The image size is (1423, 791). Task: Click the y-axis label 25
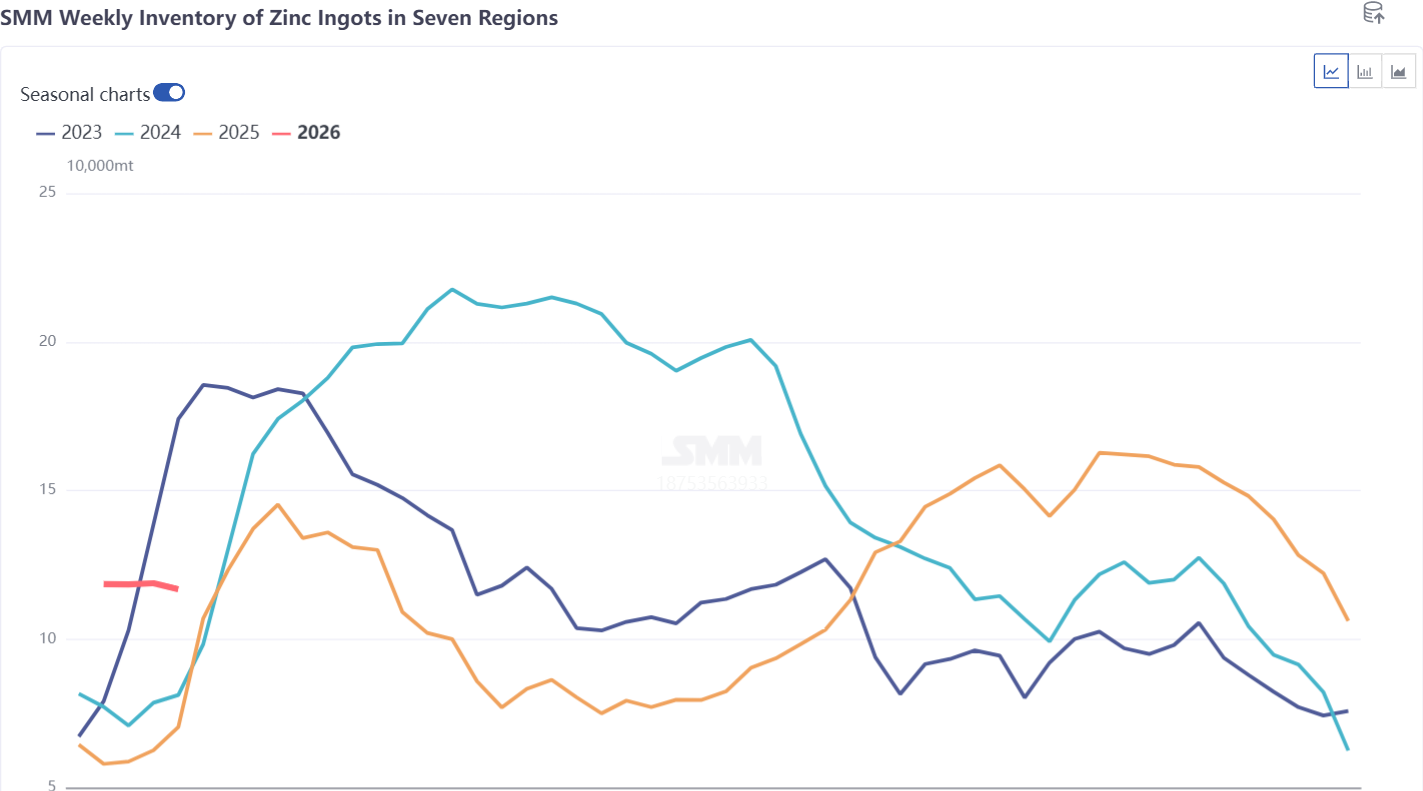pyautogui.click(x=47, y=193)
